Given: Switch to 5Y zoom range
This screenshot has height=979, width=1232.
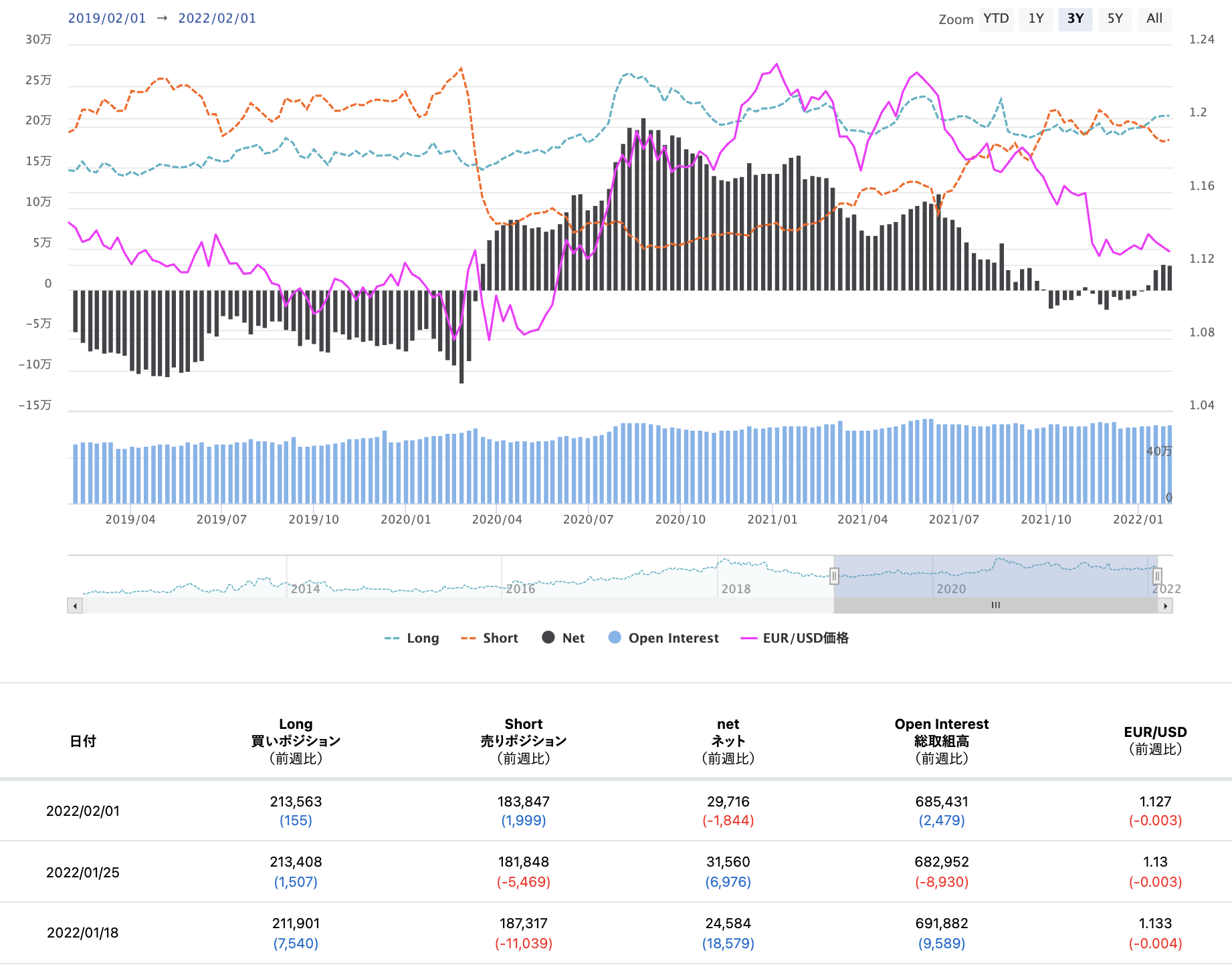Looking at the screenshot, I should coord(1115,19).
